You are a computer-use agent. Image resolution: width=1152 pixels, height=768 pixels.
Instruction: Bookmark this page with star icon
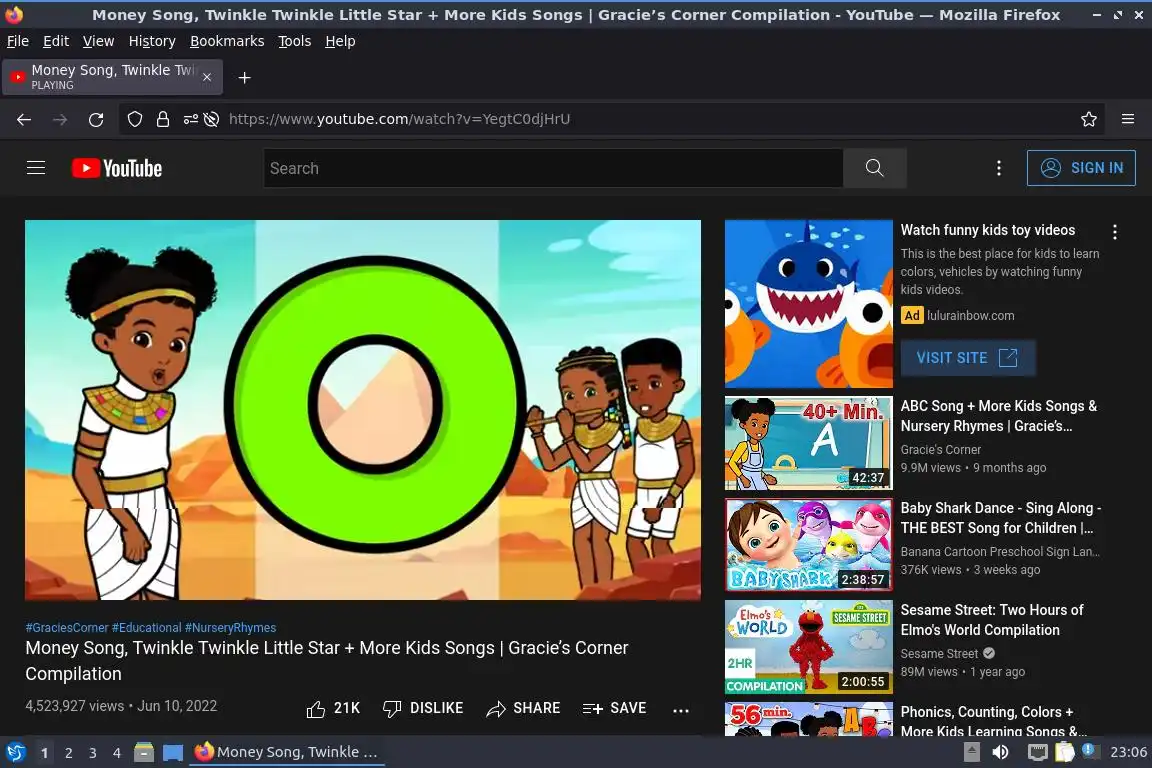1089,119
